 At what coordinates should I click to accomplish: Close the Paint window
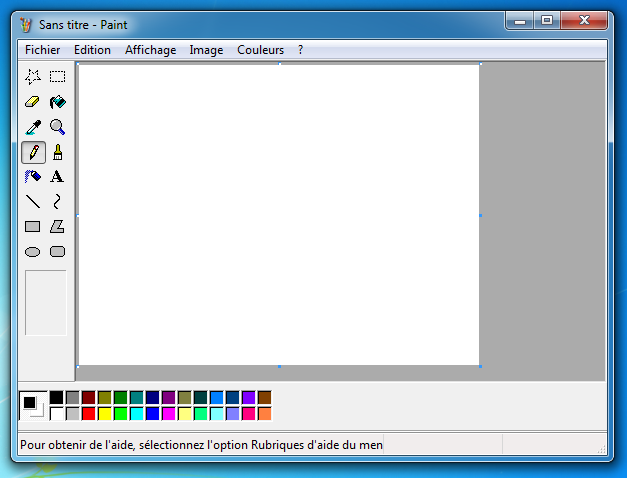584,21
